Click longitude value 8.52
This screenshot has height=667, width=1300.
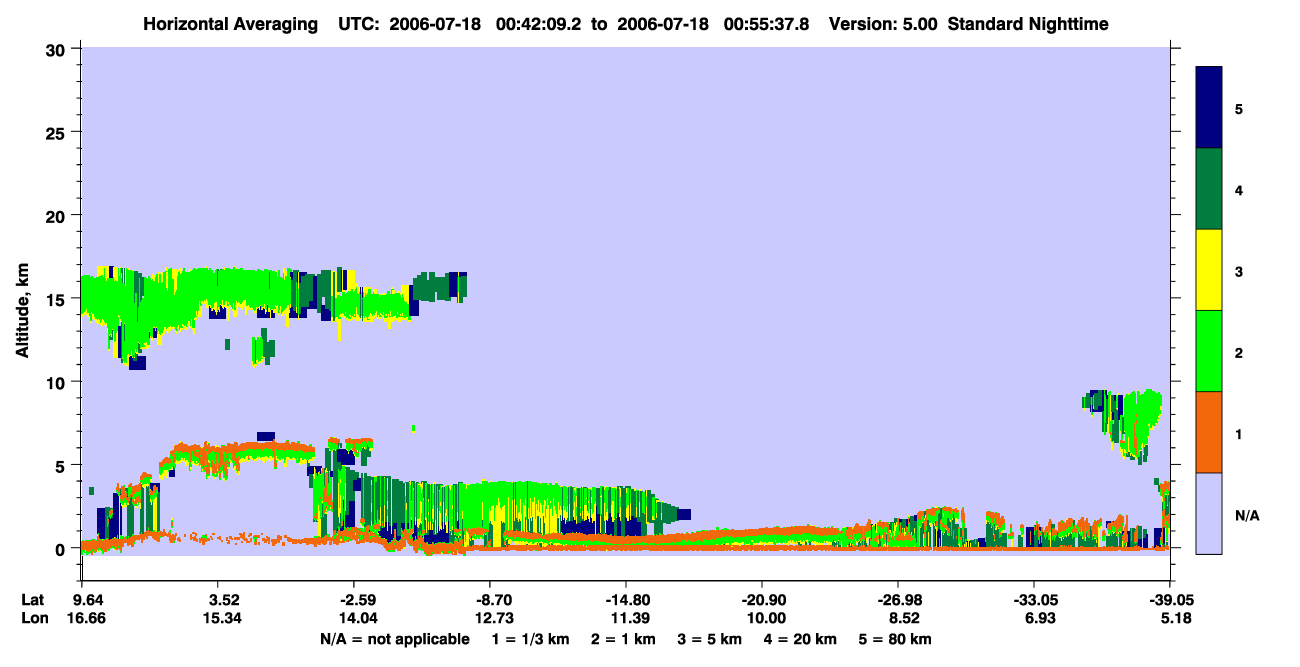pyautogui.click(x=905, y=619)
